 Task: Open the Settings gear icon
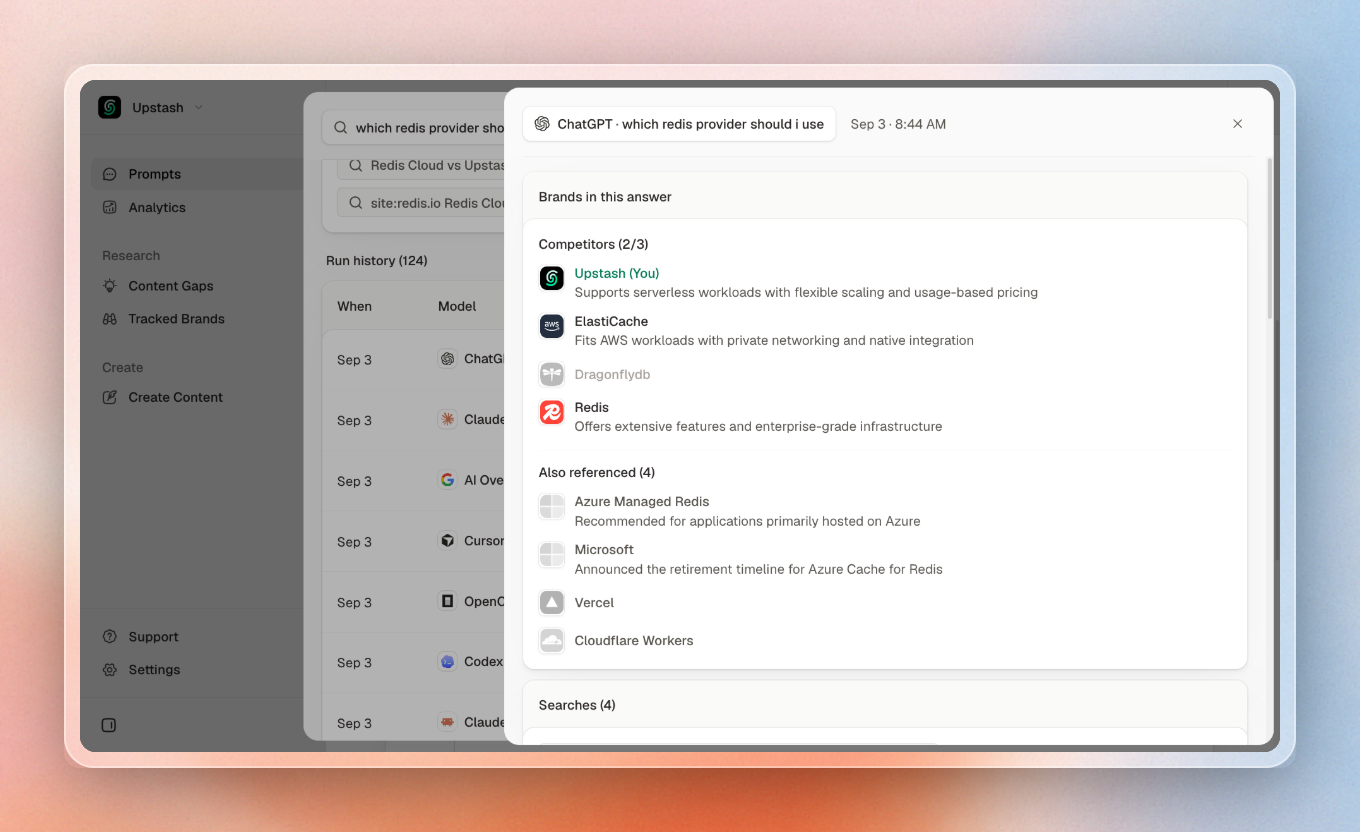[110, 670]
